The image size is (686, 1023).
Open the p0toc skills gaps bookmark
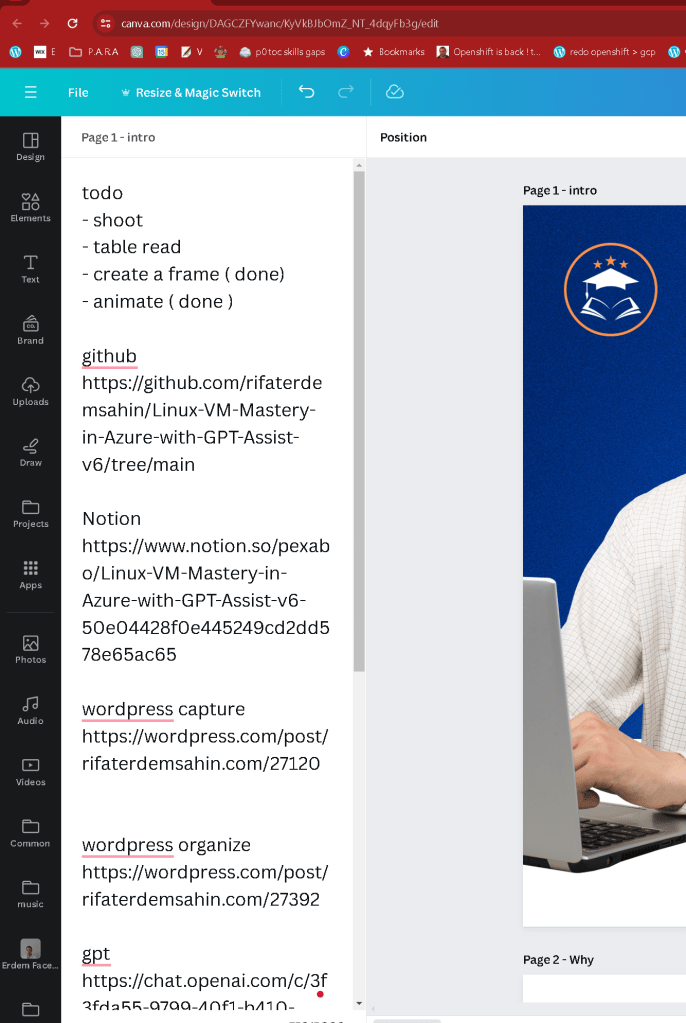click(282, 52)
